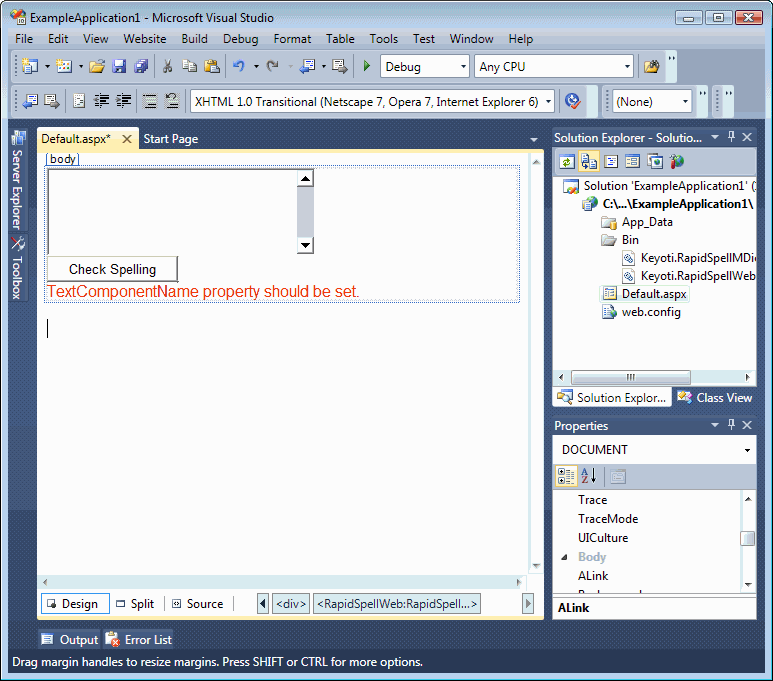The height and width of the screenshot is (681, 773).
Task: Open the Format menu
Action: point(292,38)
